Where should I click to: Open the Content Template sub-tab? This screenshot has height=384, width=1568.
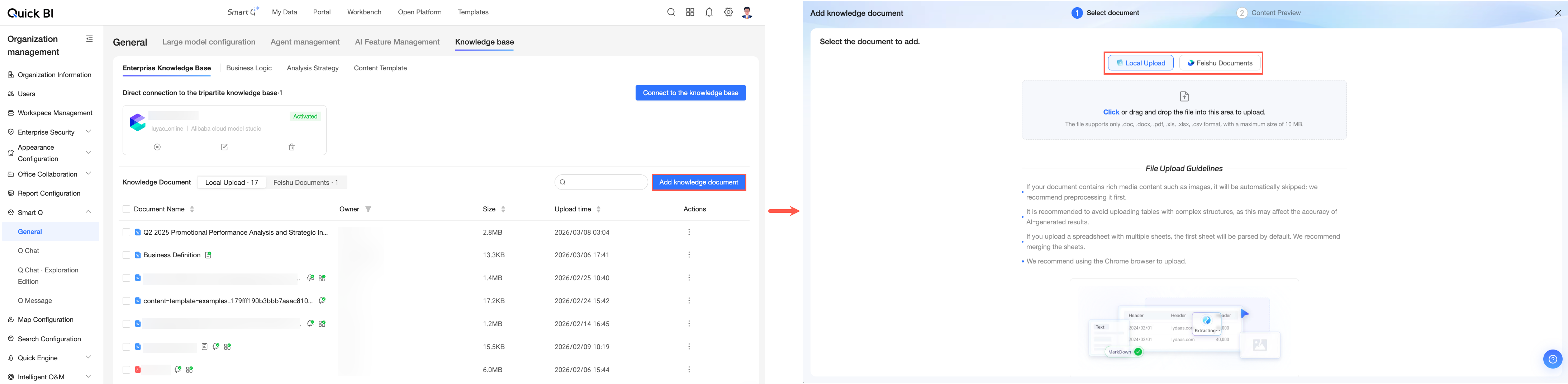click(380, 68)
